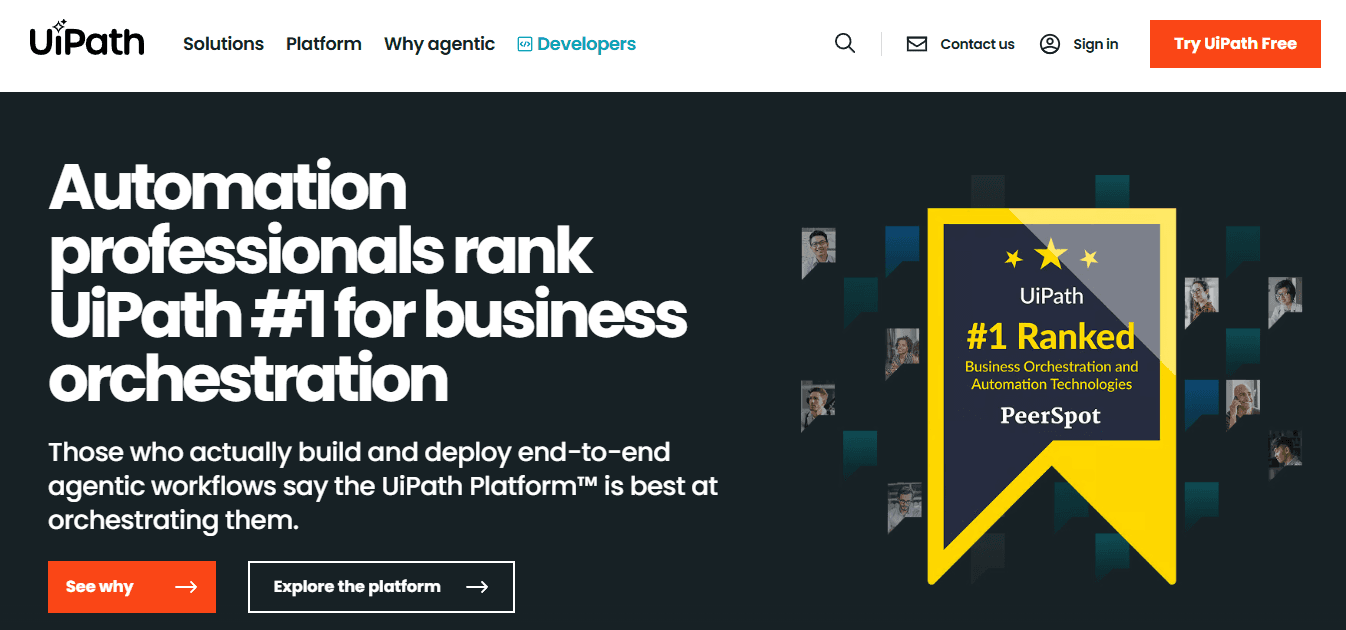Open the Platform menu
This screenshot has height=630, width=1346.
coord(324,44)
